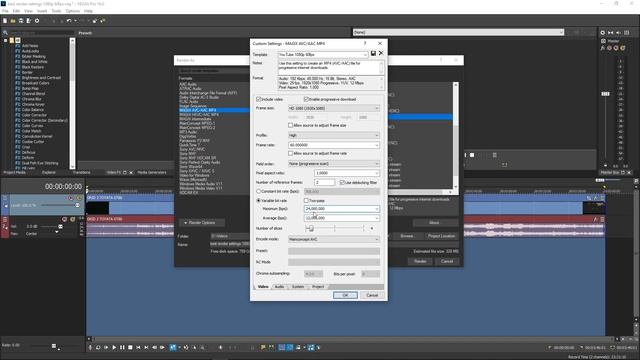This screenshot has width=640, height=360.
Task: Click Cancel in Custom Settings dialog
Action: tap(372, 295)
